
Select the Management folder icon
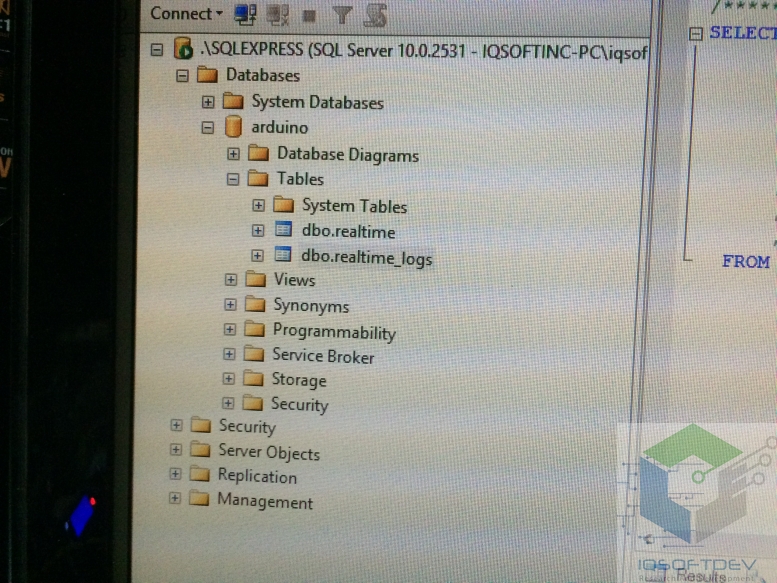pyautogui.click(x=199, y=498)
